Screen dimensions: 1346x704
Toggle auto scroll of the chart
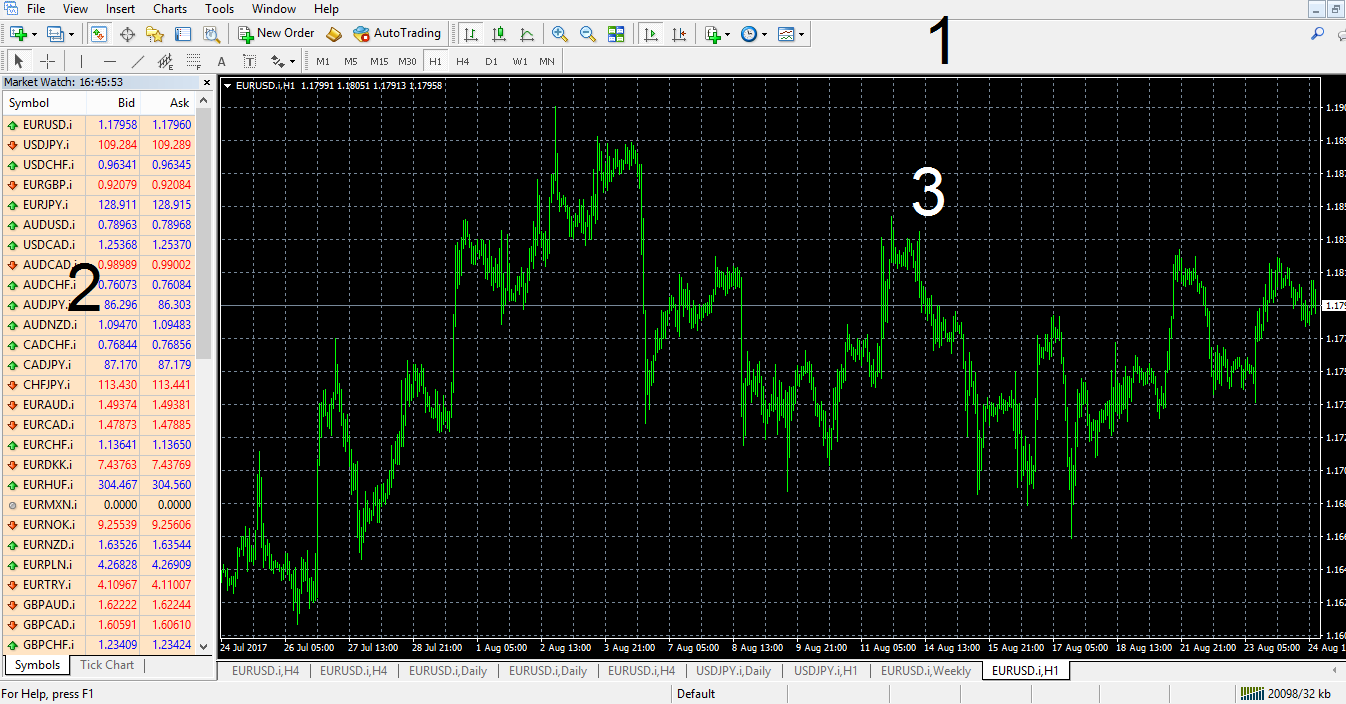652,33
